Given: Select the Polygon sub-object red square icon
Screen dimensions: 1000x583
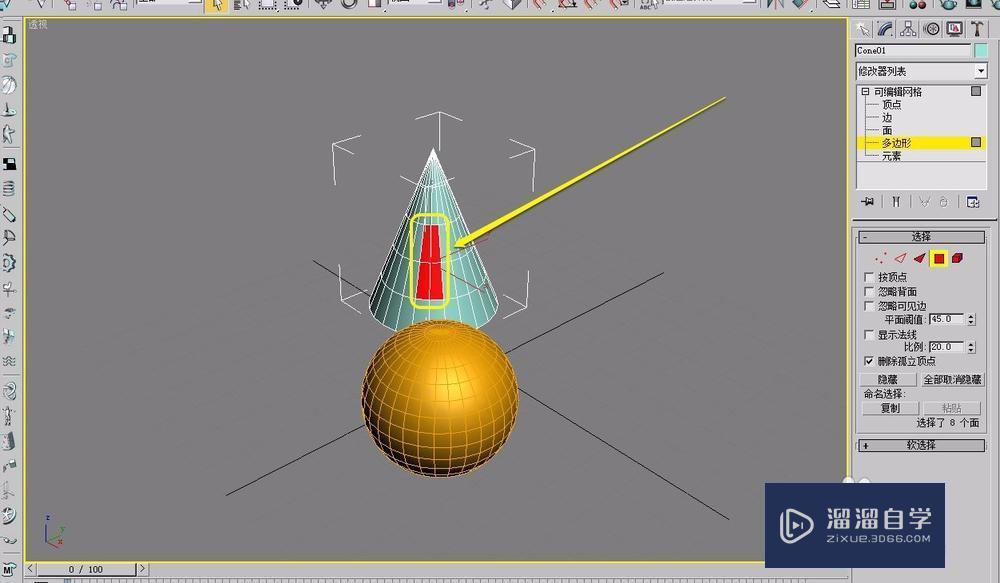Looking at the screenshot, I should tap(940, 258).
